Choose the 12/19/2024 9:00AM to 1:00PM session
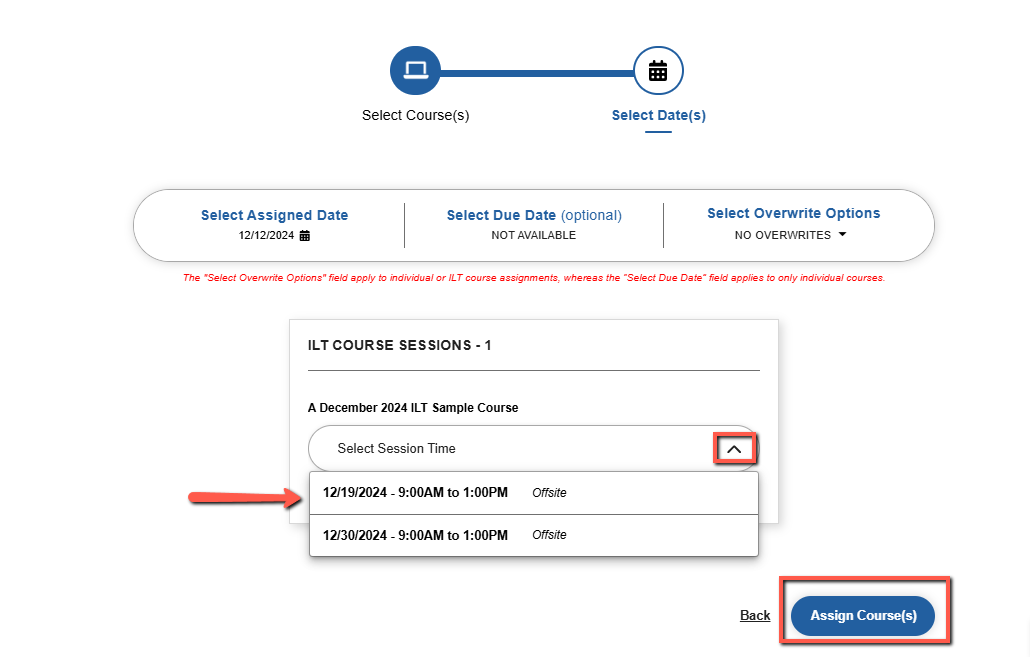1030x657 pixels. click(x=533, y=493)
